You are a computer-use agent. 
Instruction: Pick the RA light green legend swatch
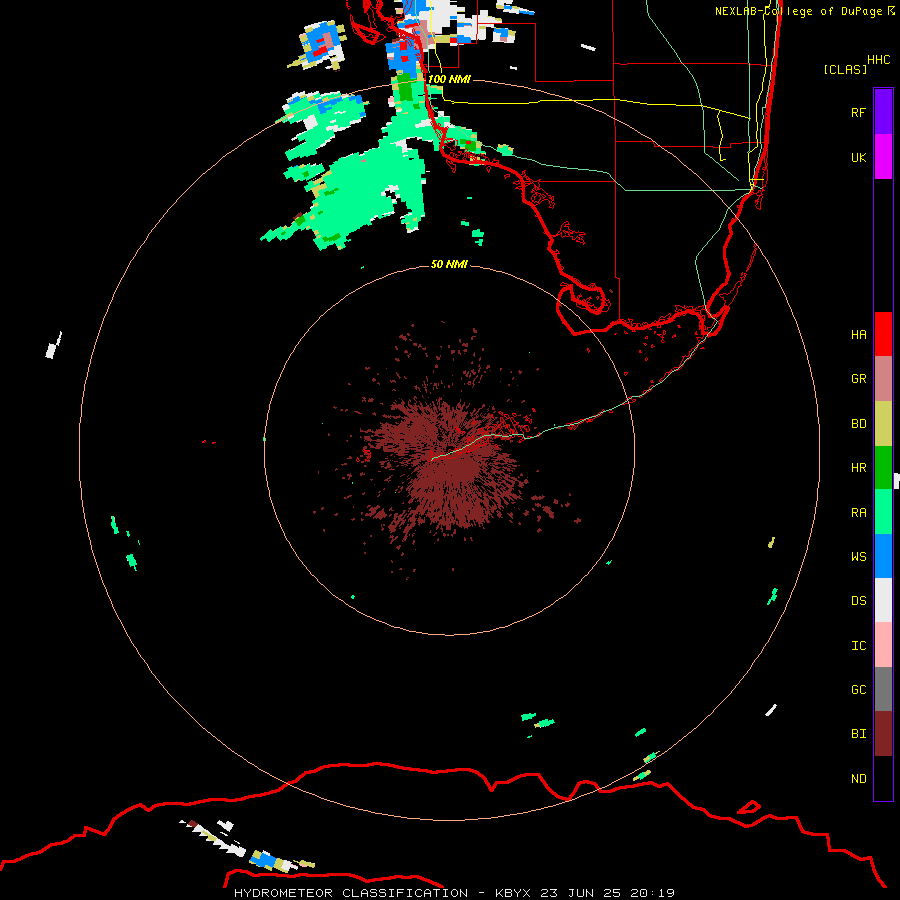(883, 512)
